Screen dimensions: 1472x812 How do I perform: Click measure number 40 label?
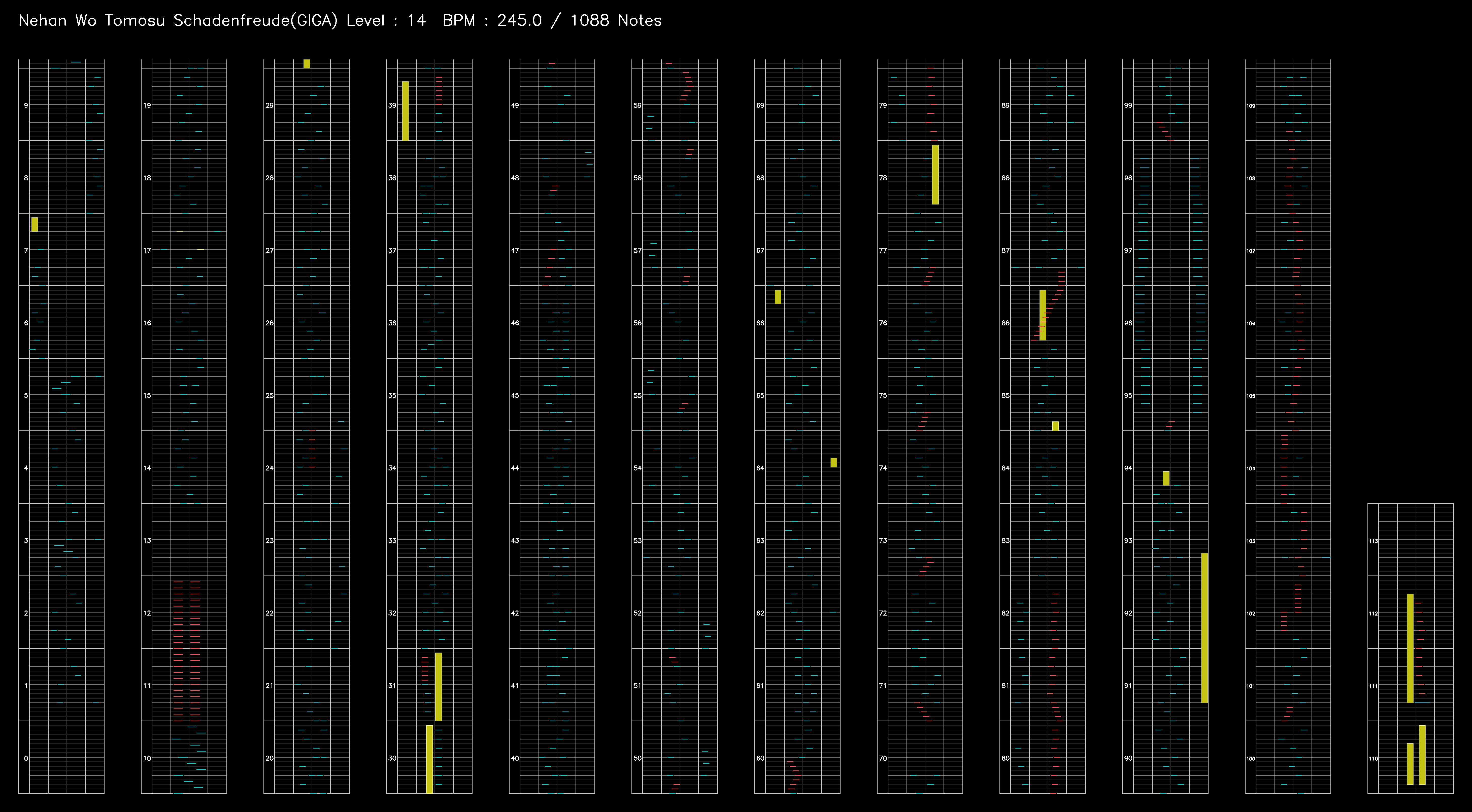[x=515, y=758]
